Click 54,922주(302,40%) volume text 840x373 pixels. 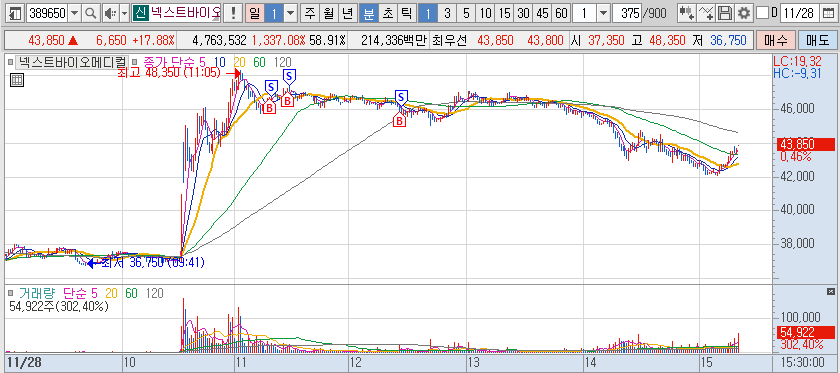tap(59, 307)
